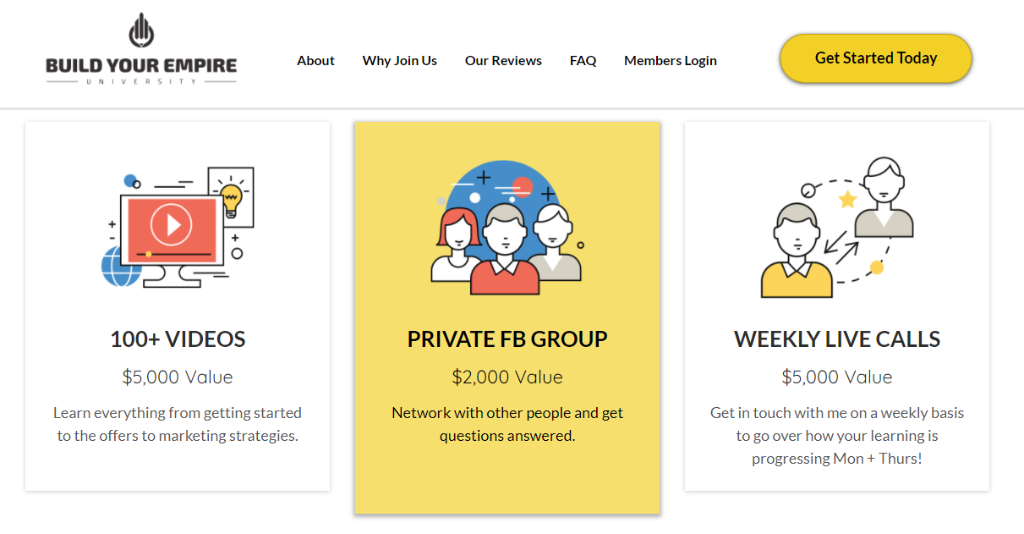This screenshot has width=1024, height=534.
Task: Click the red-haired woman in the group illustration
Action: pos(457,245)
